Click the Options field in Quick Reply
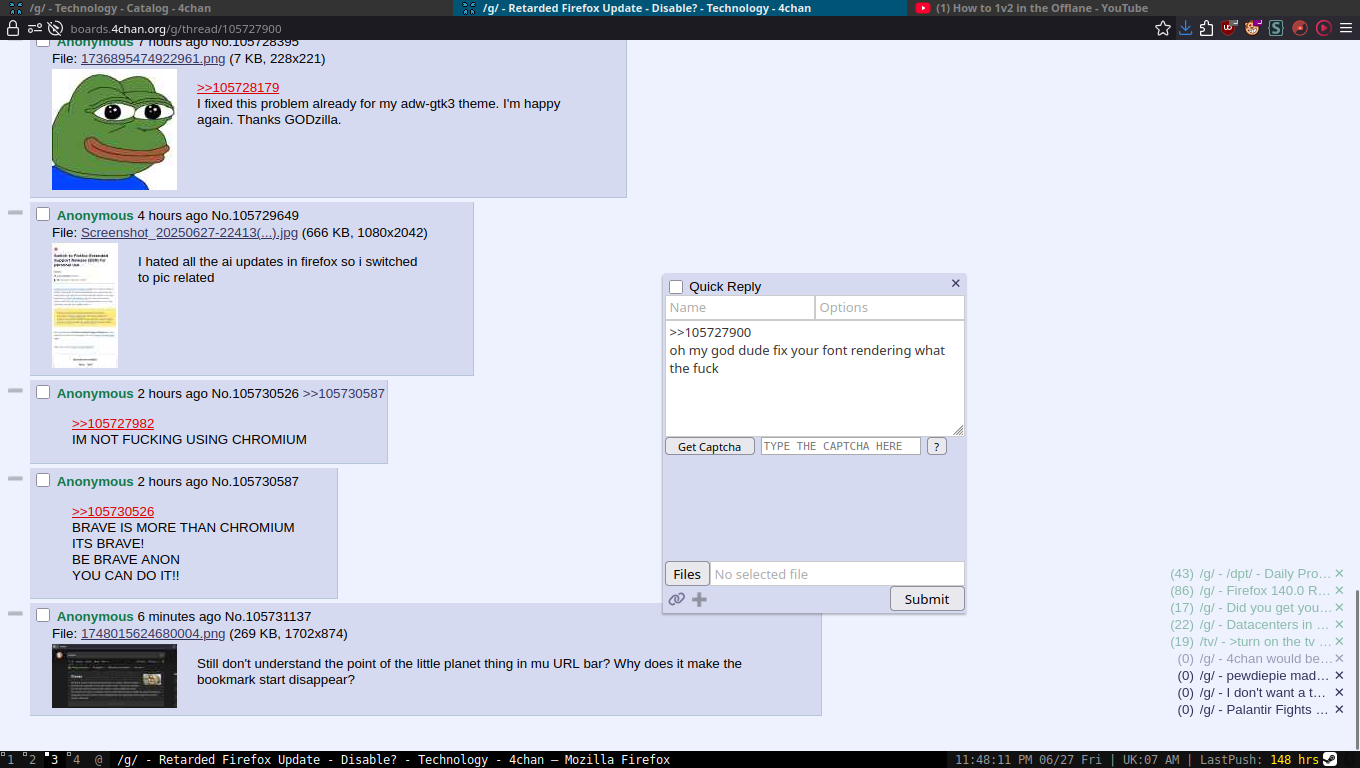 point(890,307)
